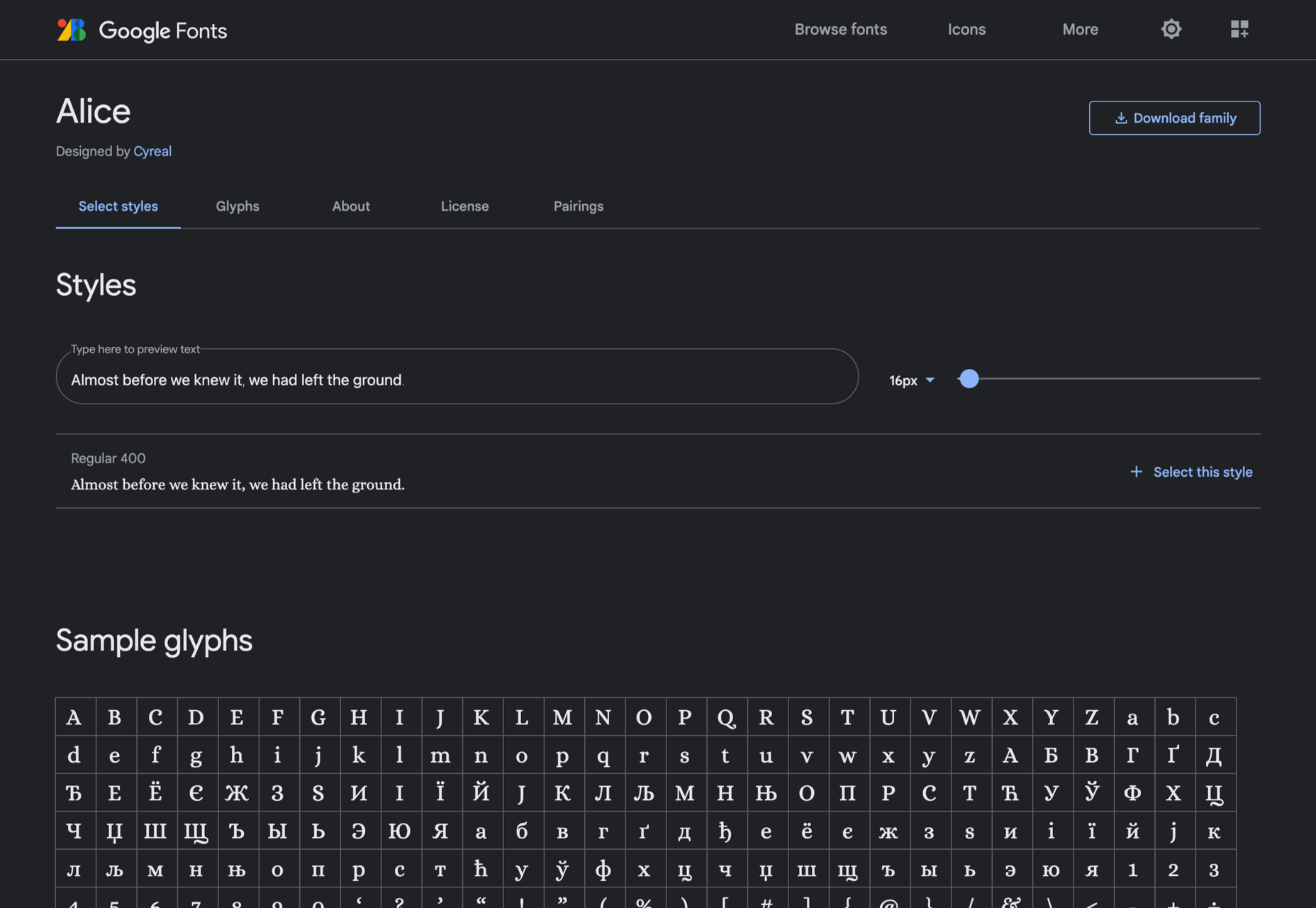Toggle the light/dark theme icon
The width and height of the screenshot is (1316, 908).
click(1171, 29)
